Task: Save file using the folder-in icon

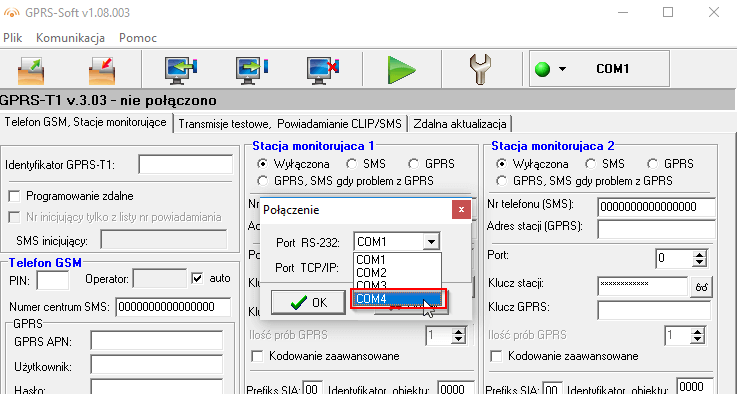Action: [102, 71]
